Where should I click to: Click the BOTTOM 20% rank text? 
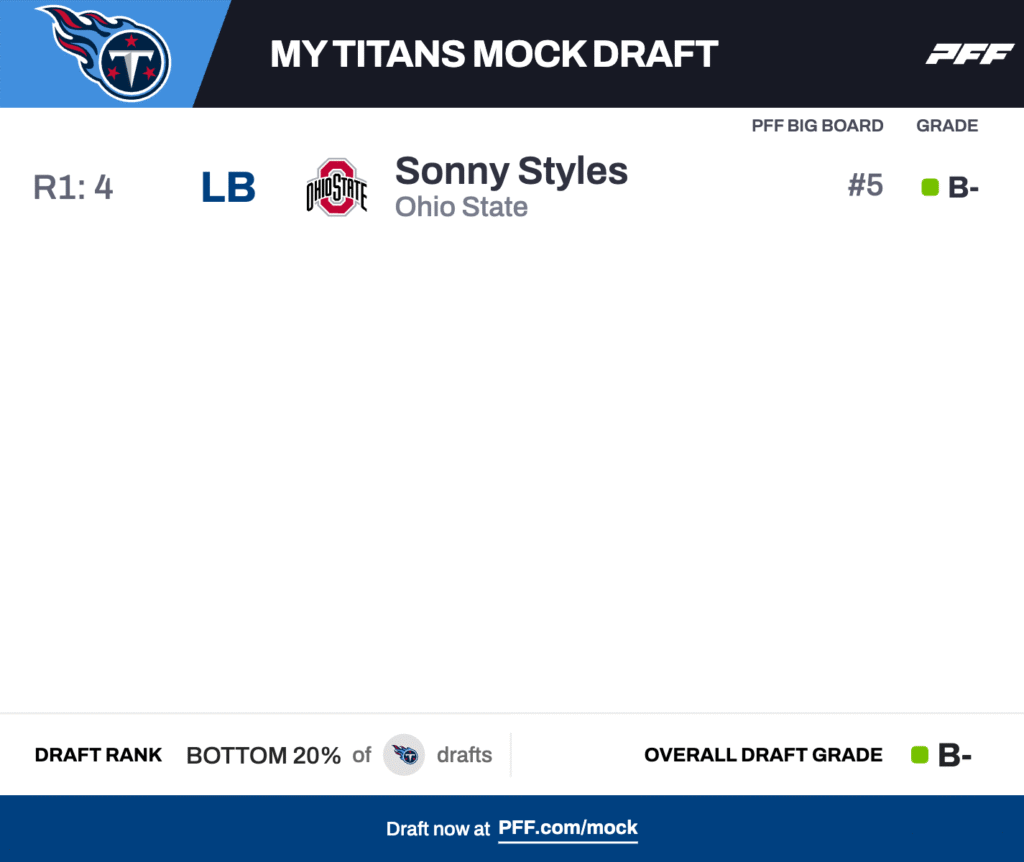[x=263, y=756]
